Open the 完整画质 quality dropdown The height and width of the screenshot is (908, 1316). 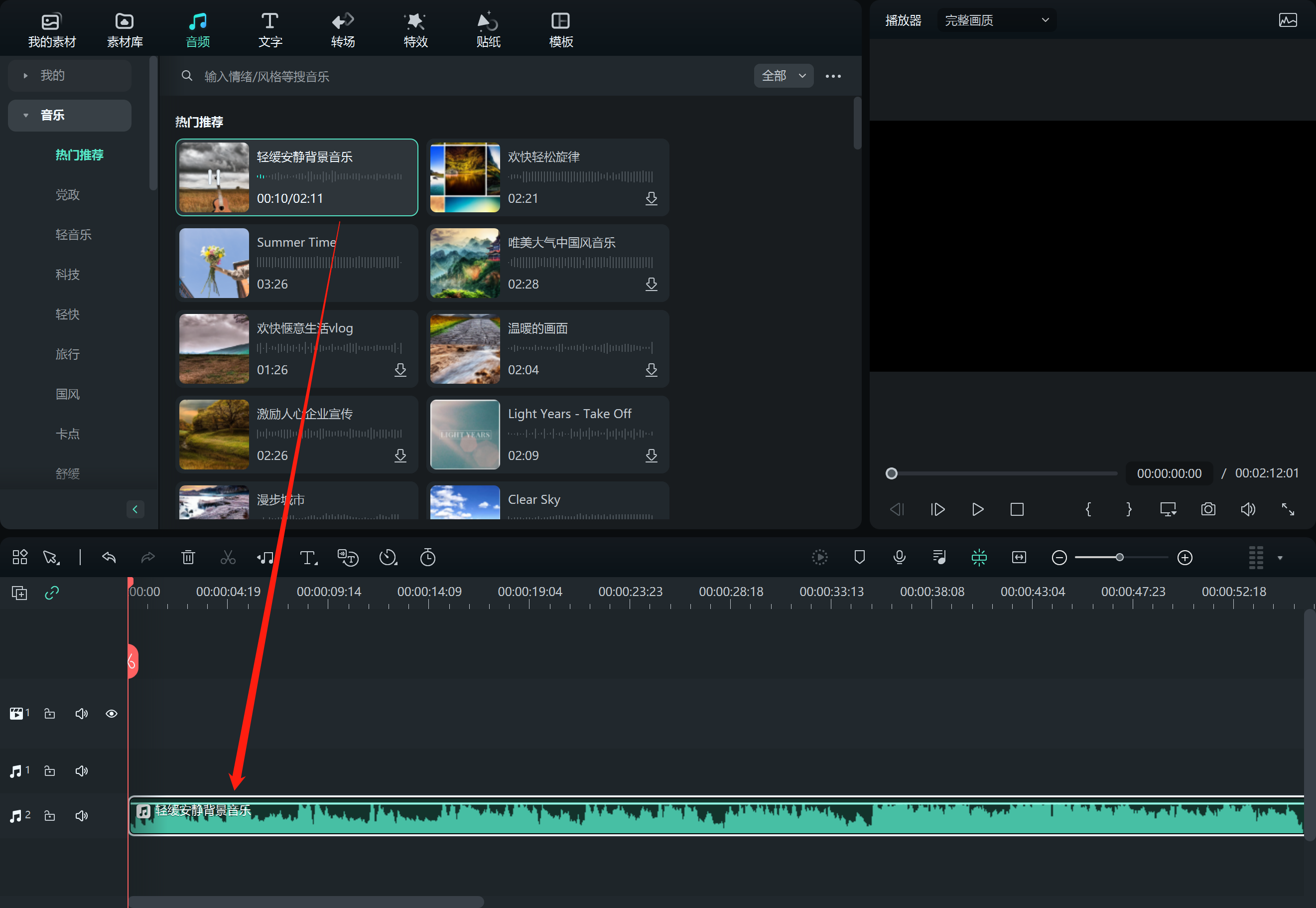(996, 20)
